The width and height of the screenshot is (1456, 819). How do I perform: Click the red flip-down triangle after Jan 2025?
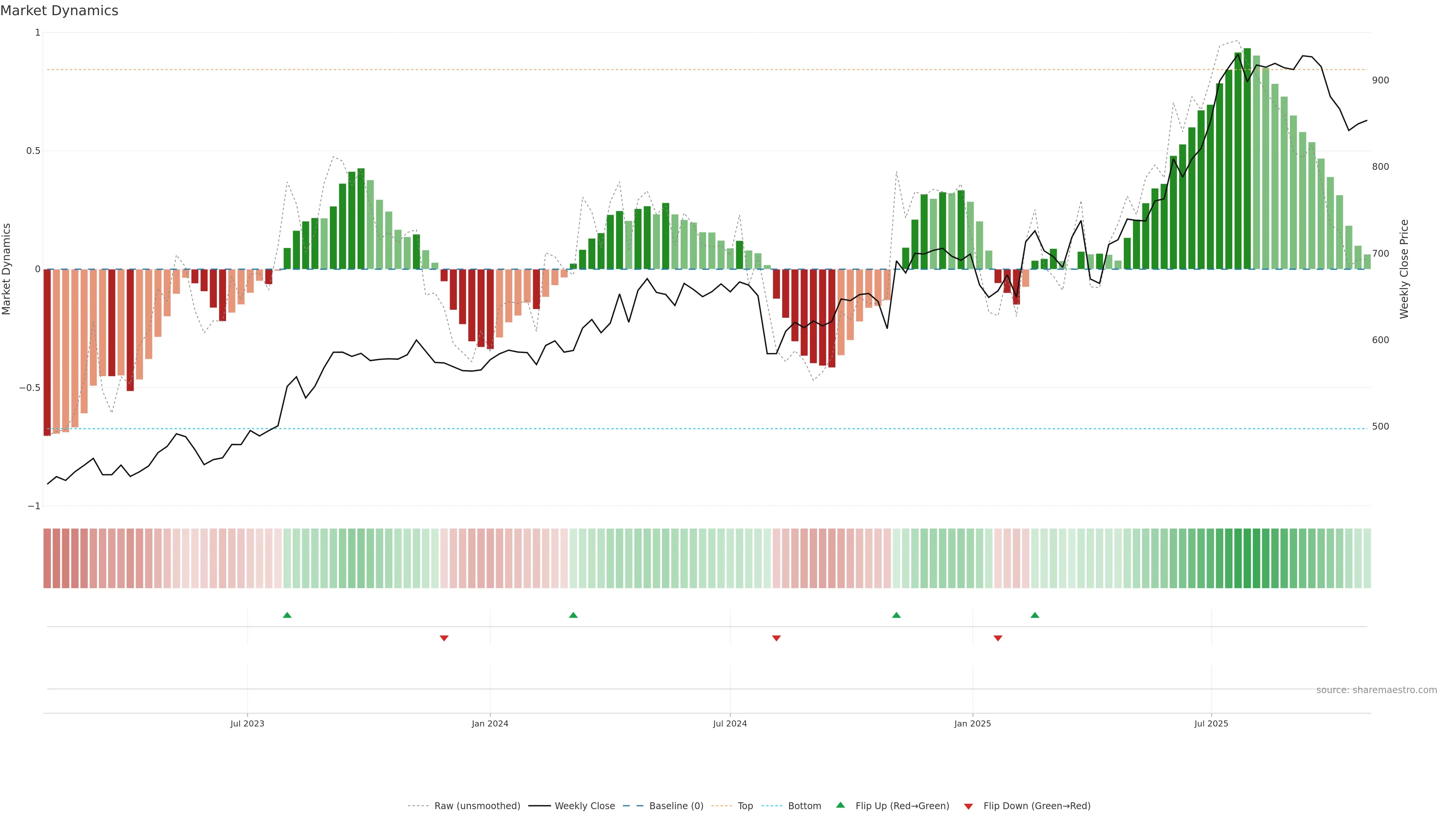[x=998, y=638]
